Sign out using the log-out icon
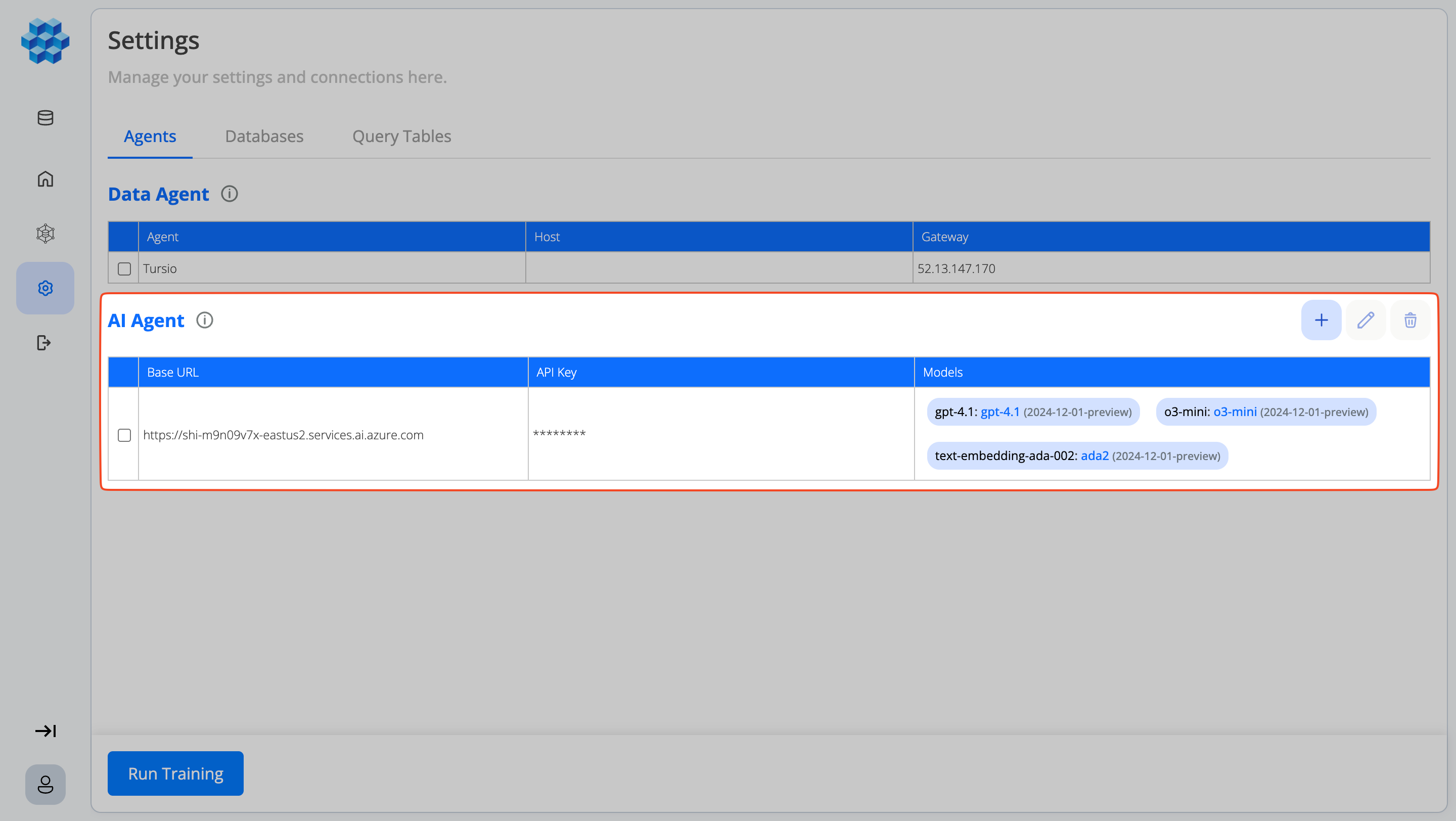Image resolution: width=1456 pixels, height=821 pixels. click(43, 343)
